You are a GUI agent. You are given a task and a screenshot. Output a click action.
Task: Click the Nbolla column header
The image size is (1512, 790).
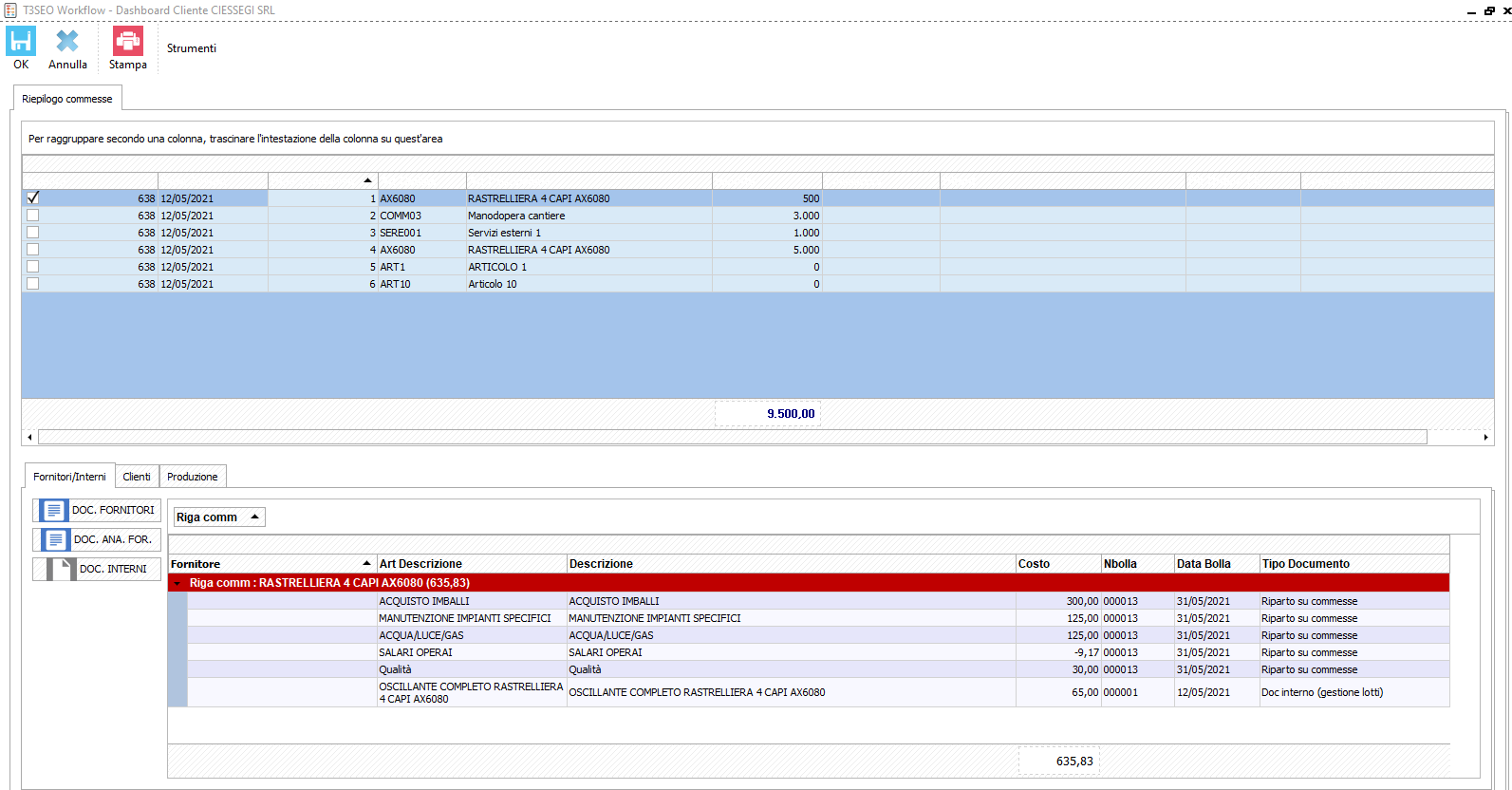(1137, 564)
